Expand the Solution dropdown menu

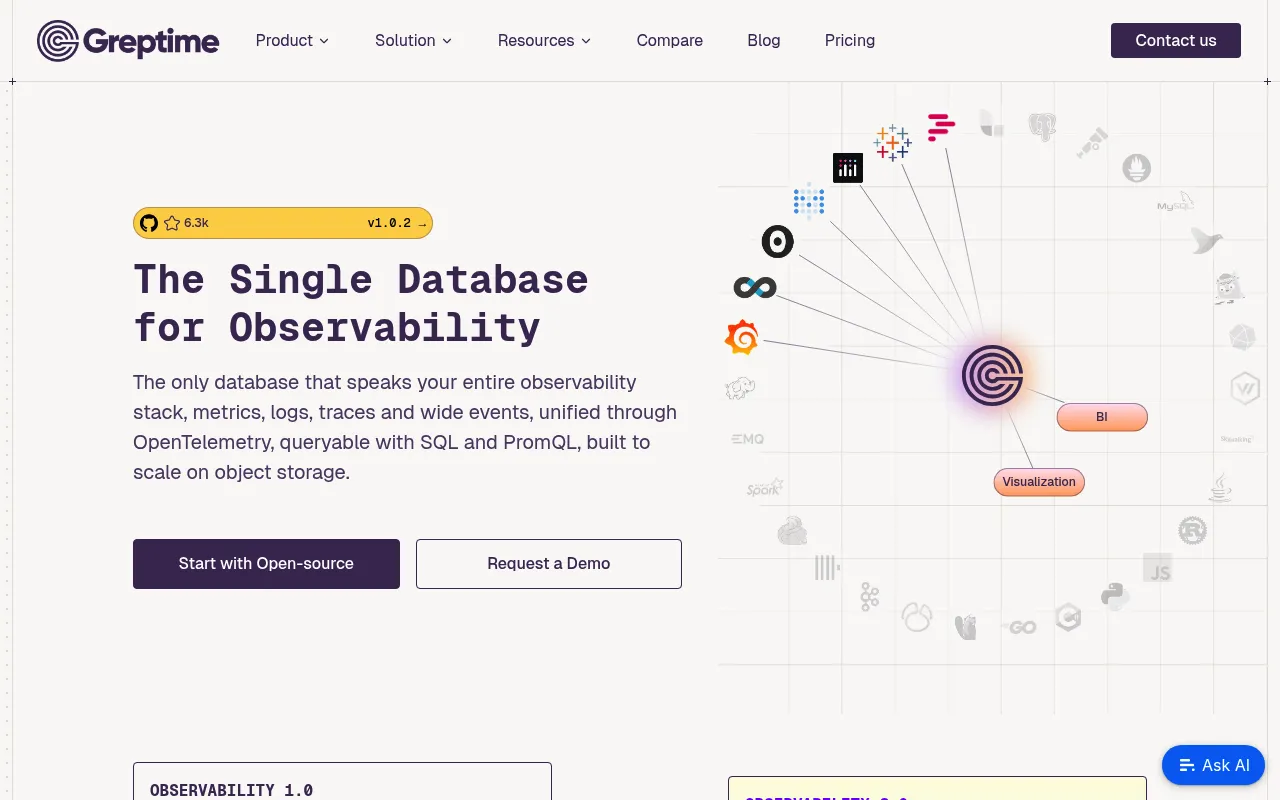[x=414, y=41]
